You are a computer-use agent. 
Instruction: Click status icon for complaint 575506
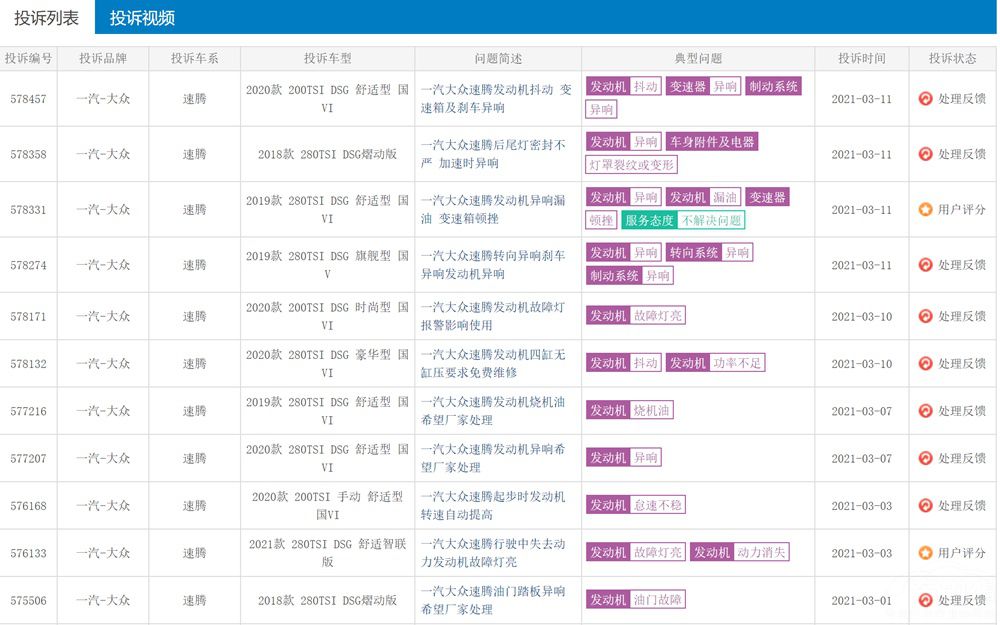click(925, 600)
